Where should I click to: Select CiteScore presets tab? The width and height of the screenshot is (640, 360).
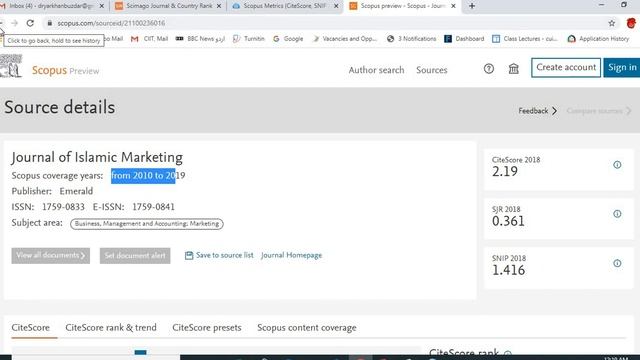coord(207,328)
